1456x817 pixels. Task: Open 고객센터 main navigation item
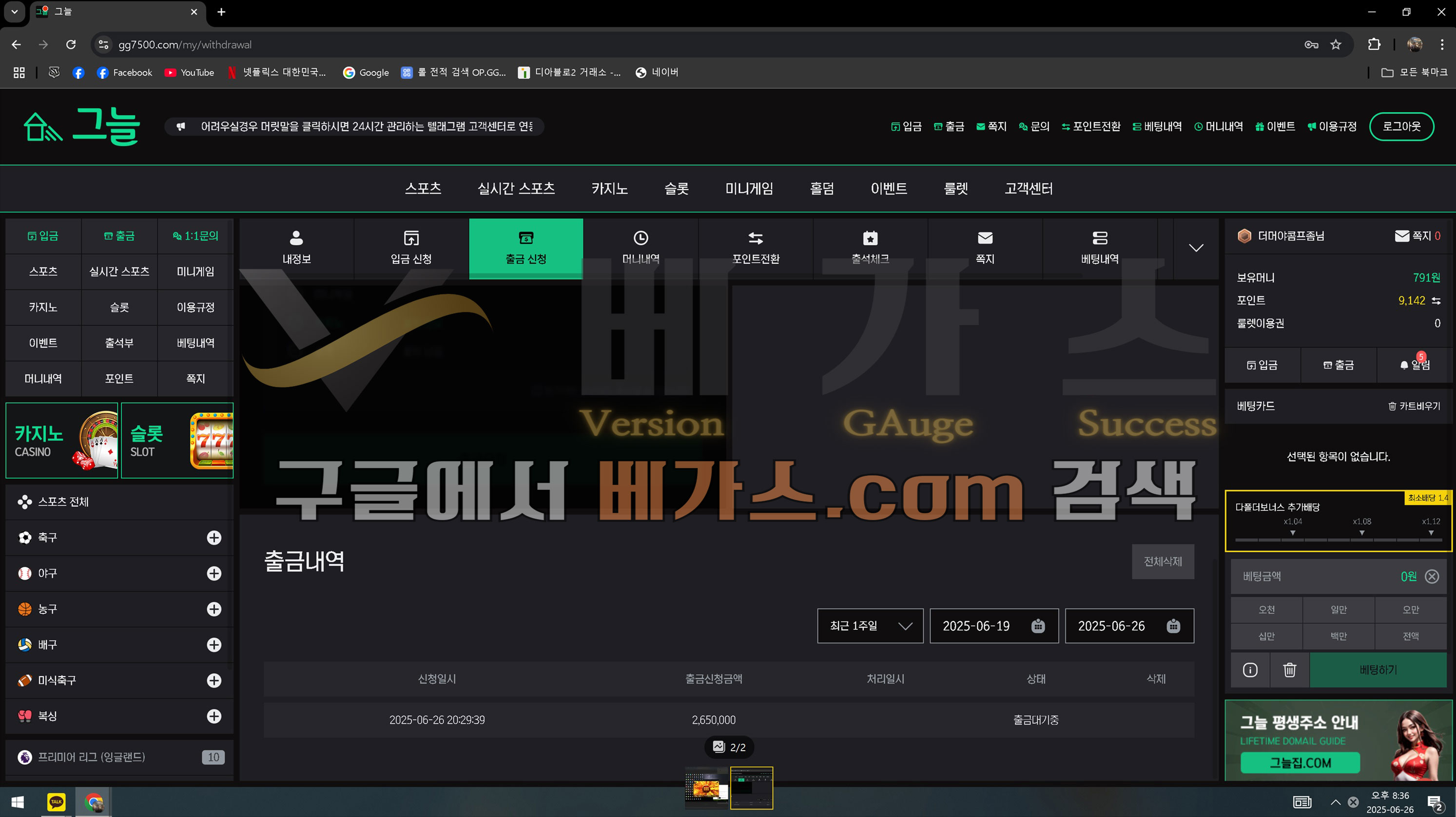tap(1029, 188)
